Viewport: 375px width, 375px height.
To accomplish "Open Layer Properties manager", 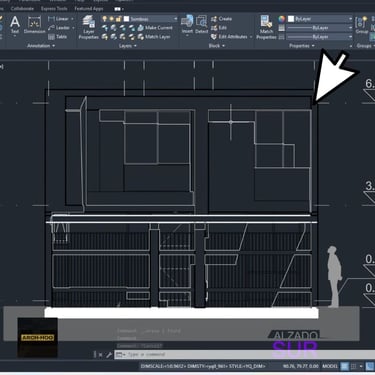I will [x=89, y=27].
